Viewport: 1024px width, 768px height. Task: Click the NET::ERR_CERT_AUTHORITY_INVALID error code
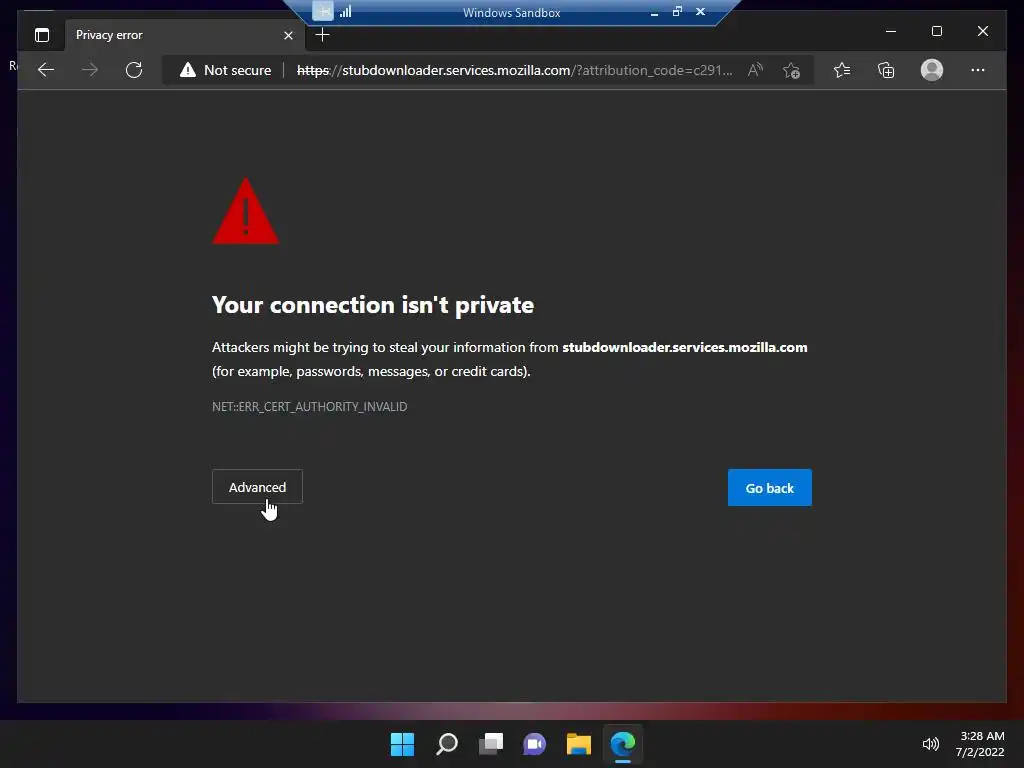click(310, 406)
